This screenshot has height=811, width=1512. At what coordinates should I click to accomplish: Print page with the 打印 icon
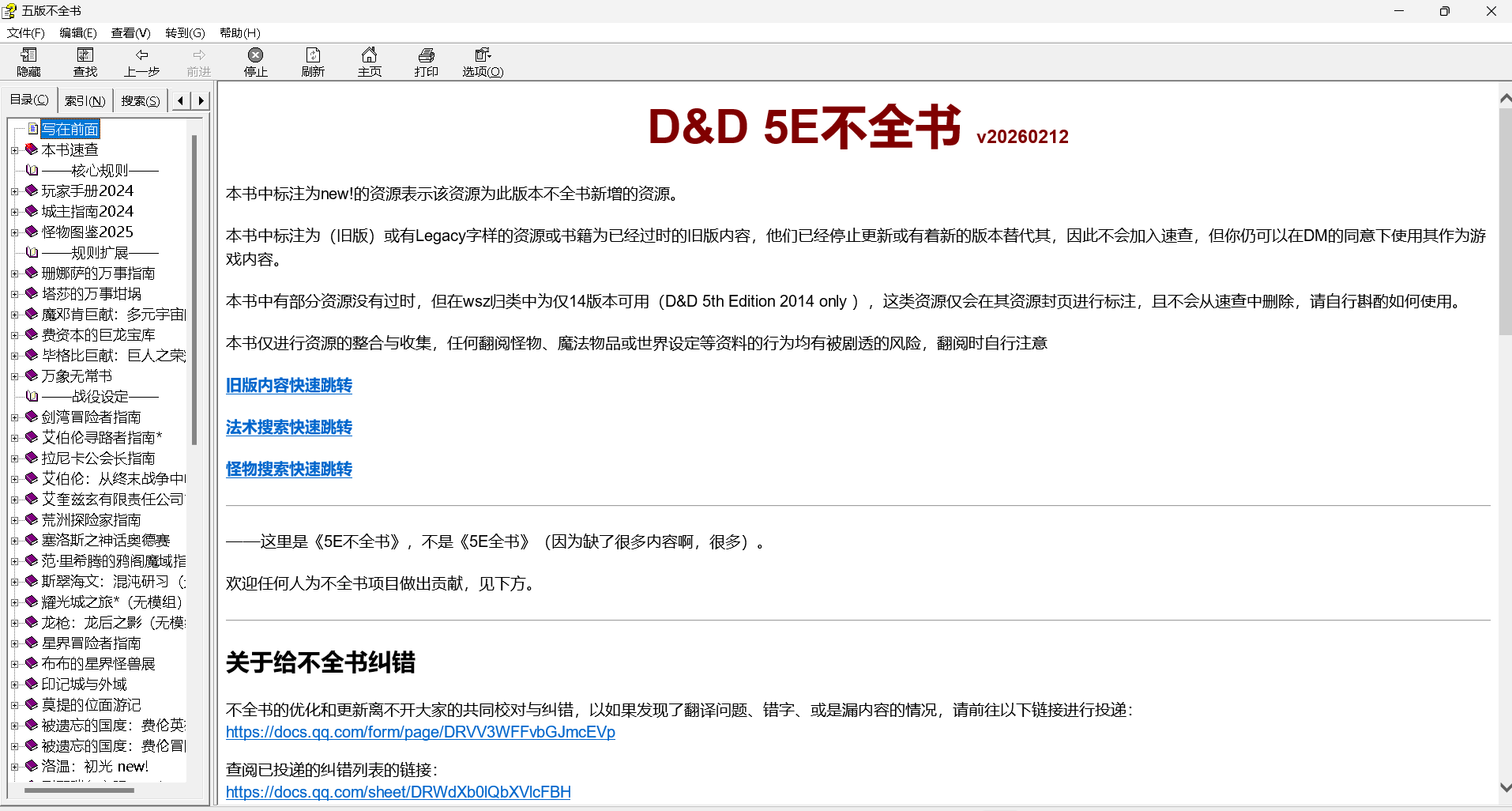click(x=427, y=55)
